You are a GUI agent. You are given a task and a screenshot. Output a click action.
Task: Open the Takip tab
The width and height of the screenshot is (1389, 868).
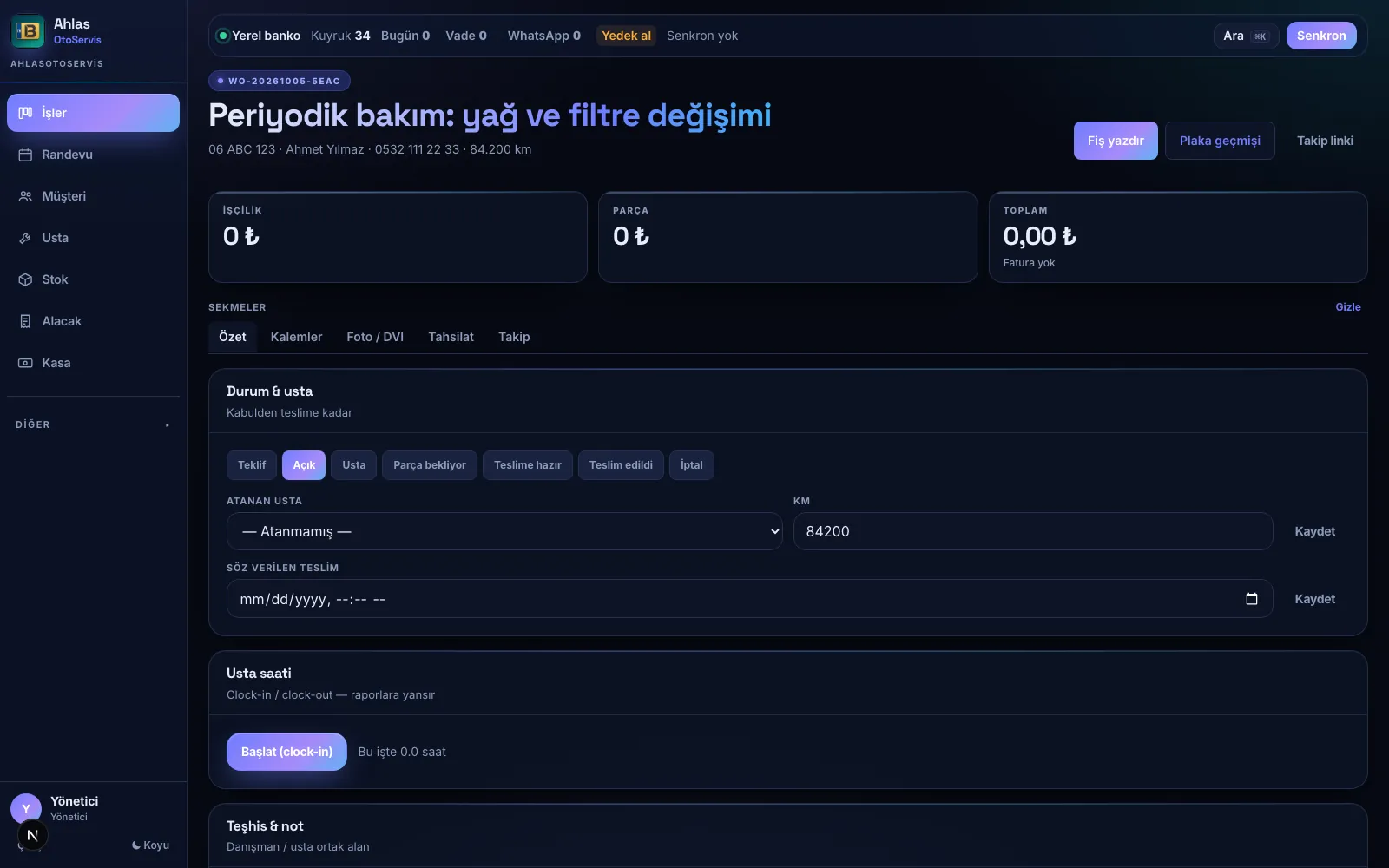[514, 337]
